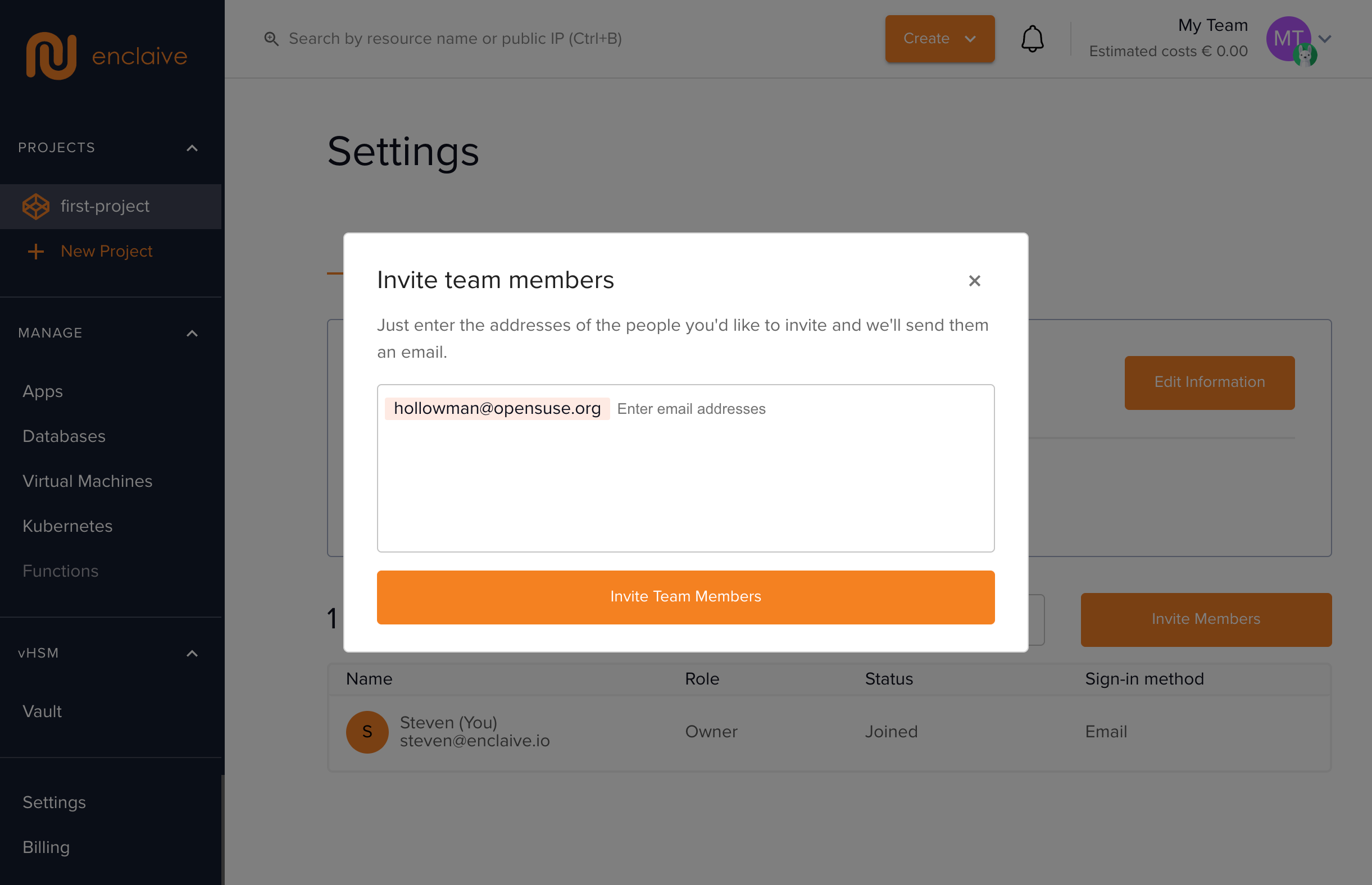Click the plus icon beside New Project

click(x=35, y=251)
